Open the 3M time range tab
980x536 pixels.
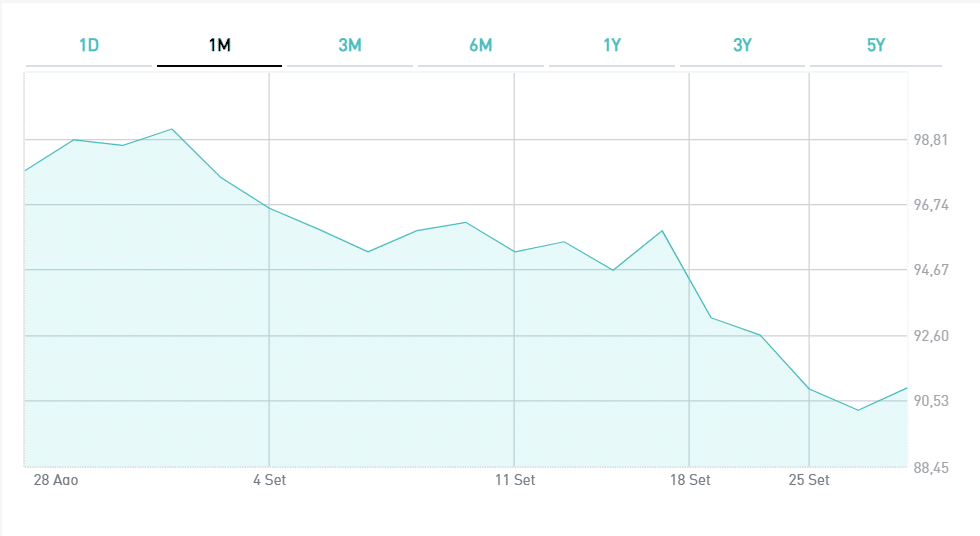350,46
